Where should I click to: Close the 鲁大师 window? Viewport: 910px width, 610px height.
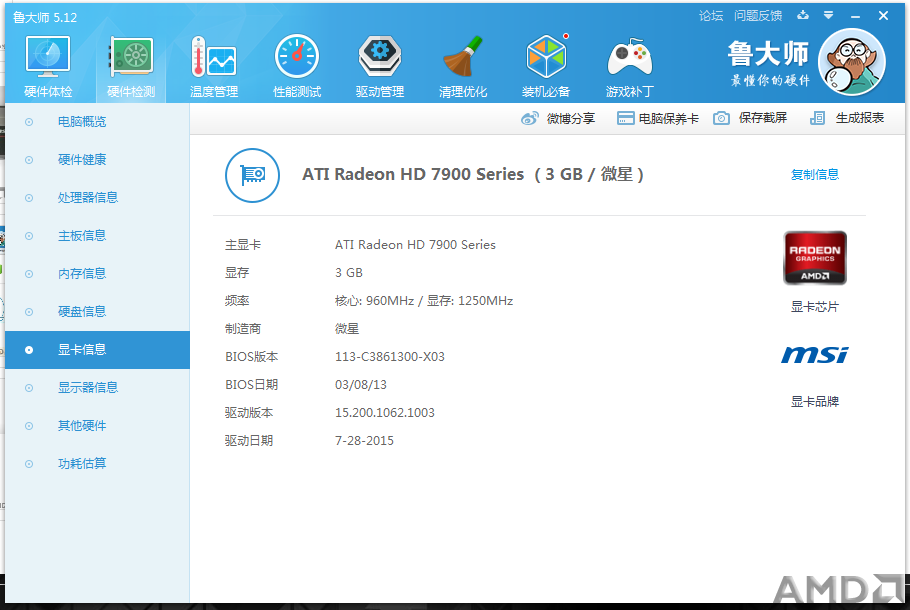[883, 16]
